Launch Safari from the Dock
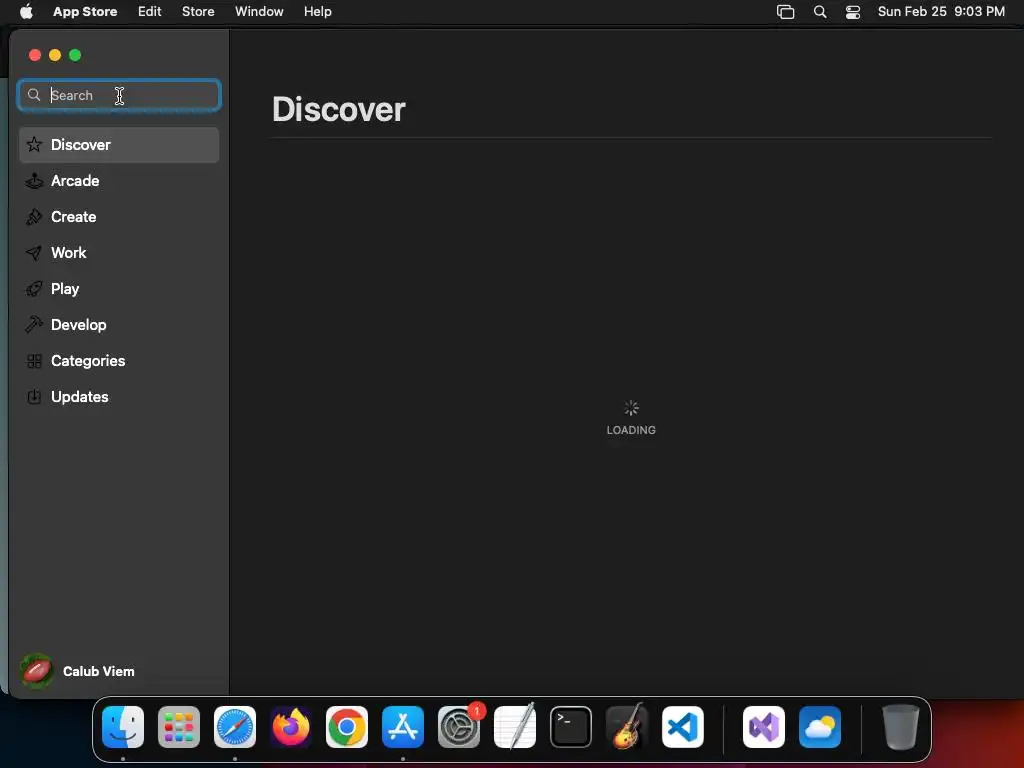This screenshot has height=768, width=1024. coord(235,727)
